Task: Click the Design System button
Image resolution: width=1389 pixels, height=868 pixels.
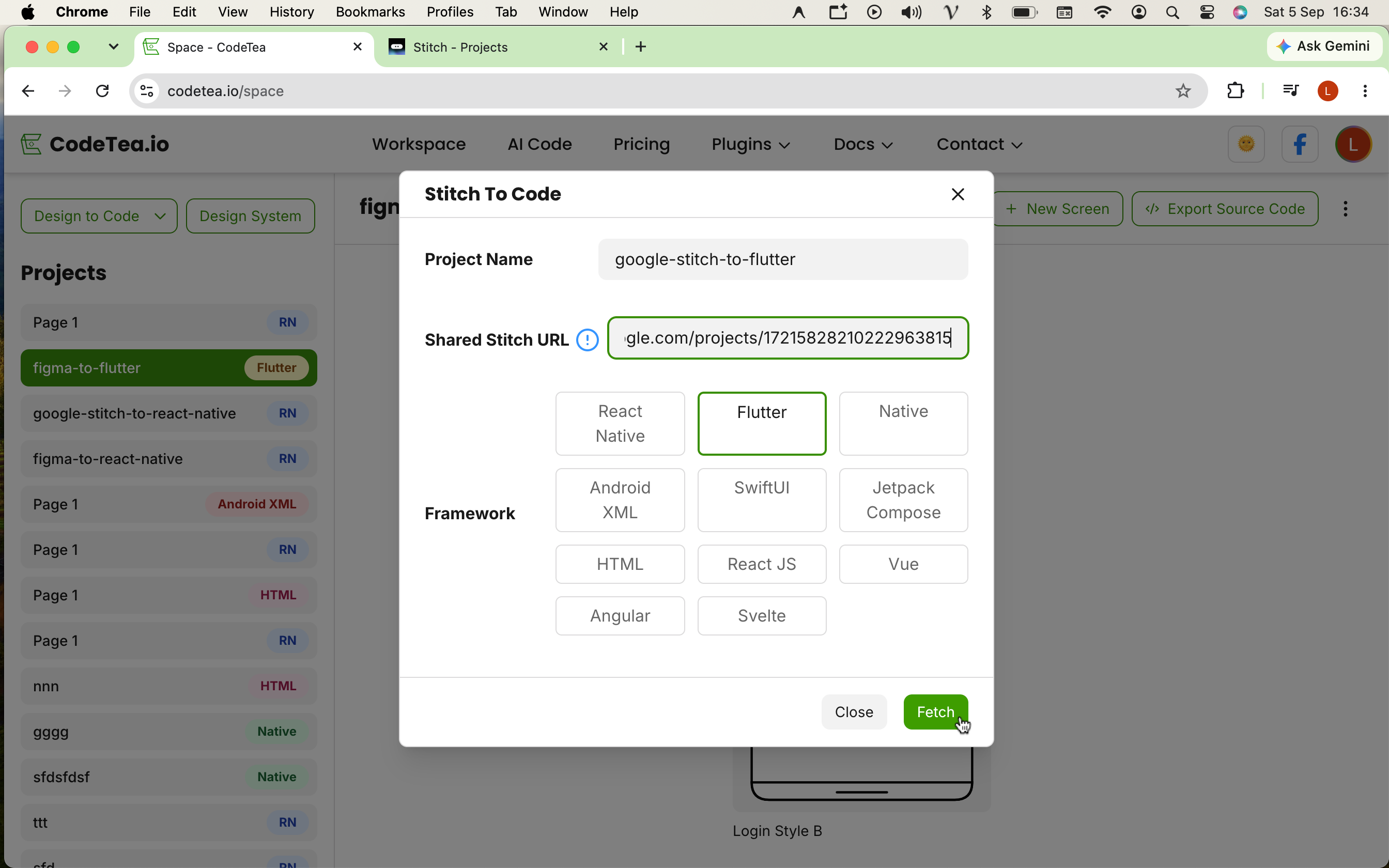Action: point(250,216)
